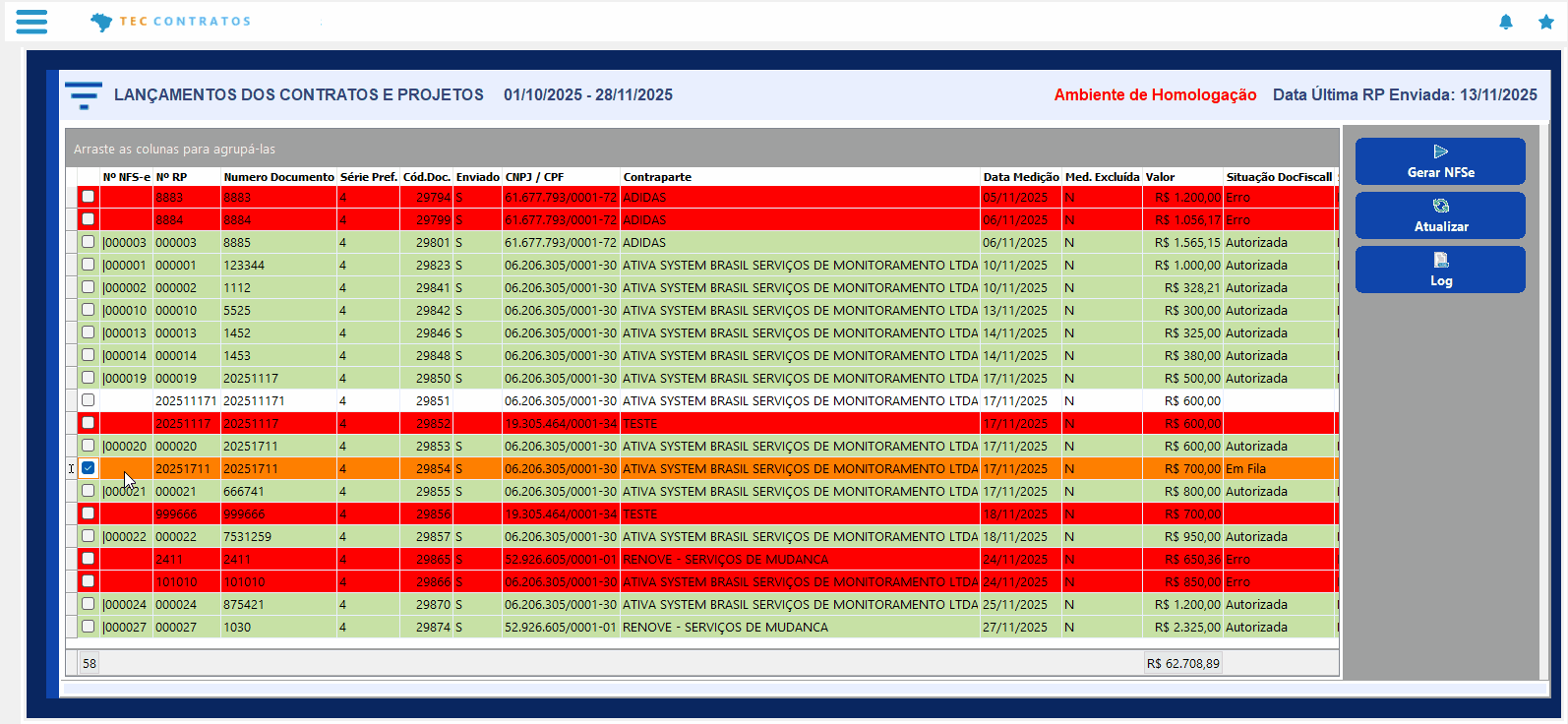Sort by Situação DocFiscal column header
The height and width of the screenshot is (724, 1568).
click(1280, 177)
